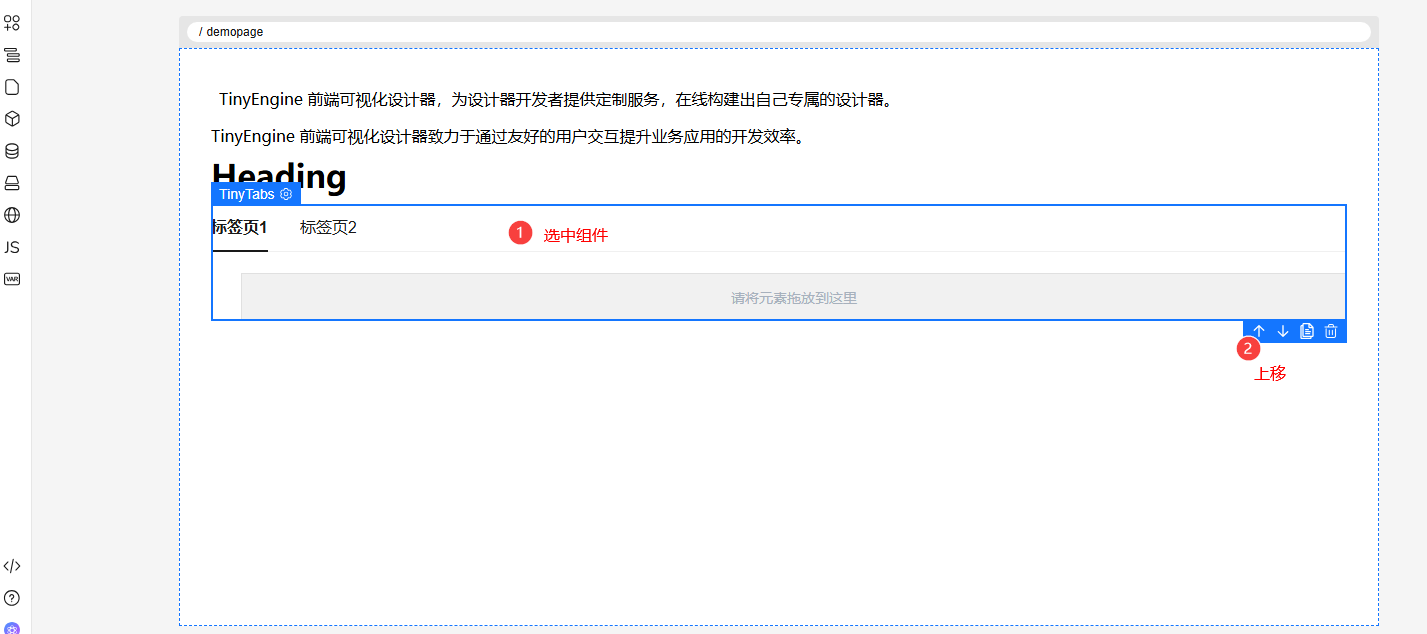The height and width of the screenshot is (634, 1427).
Task: Open the outline tree panel icon
Action: click(12, 55)
